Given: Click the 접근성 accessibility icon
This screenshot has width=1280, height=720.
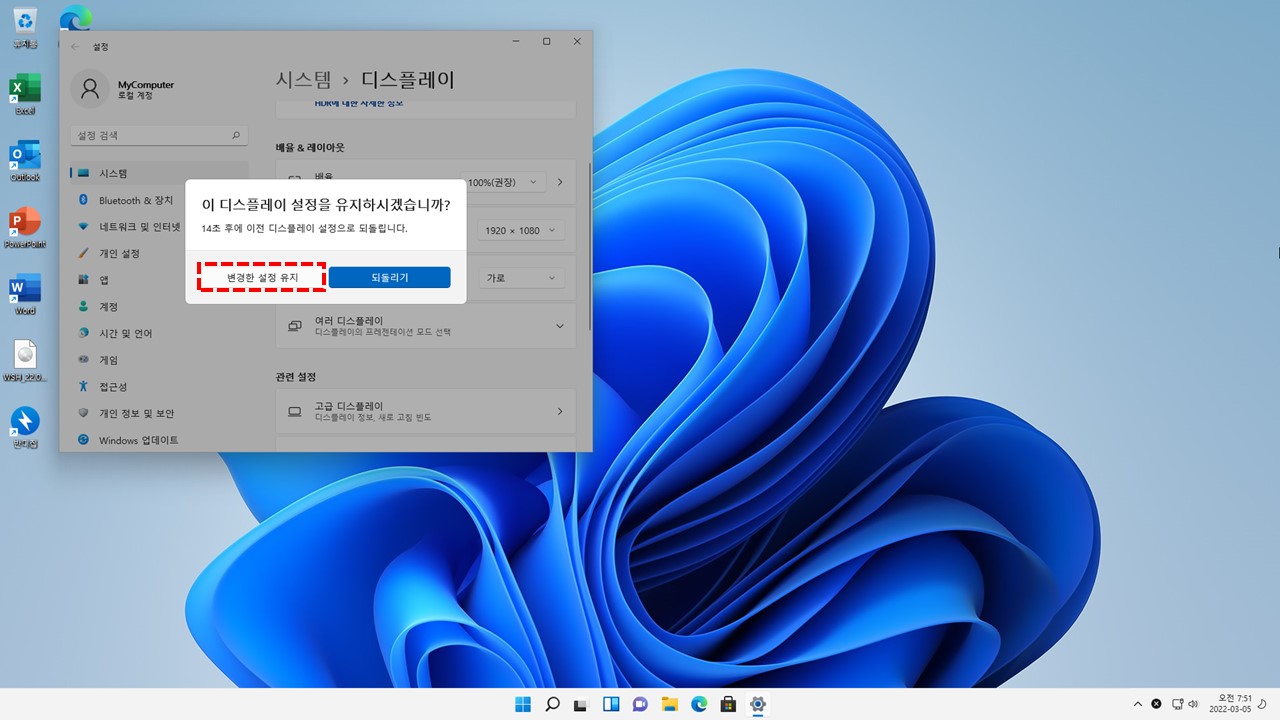Looking at the screenshot, I should coord(84,386).
